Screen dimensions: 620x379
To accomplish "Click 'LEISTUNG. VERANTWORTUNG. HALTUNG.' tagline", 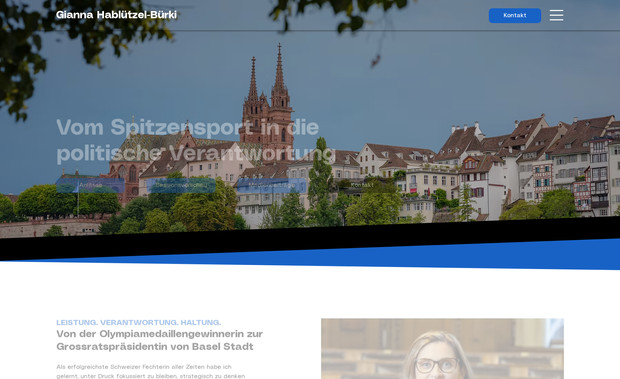I will point(139,322).
